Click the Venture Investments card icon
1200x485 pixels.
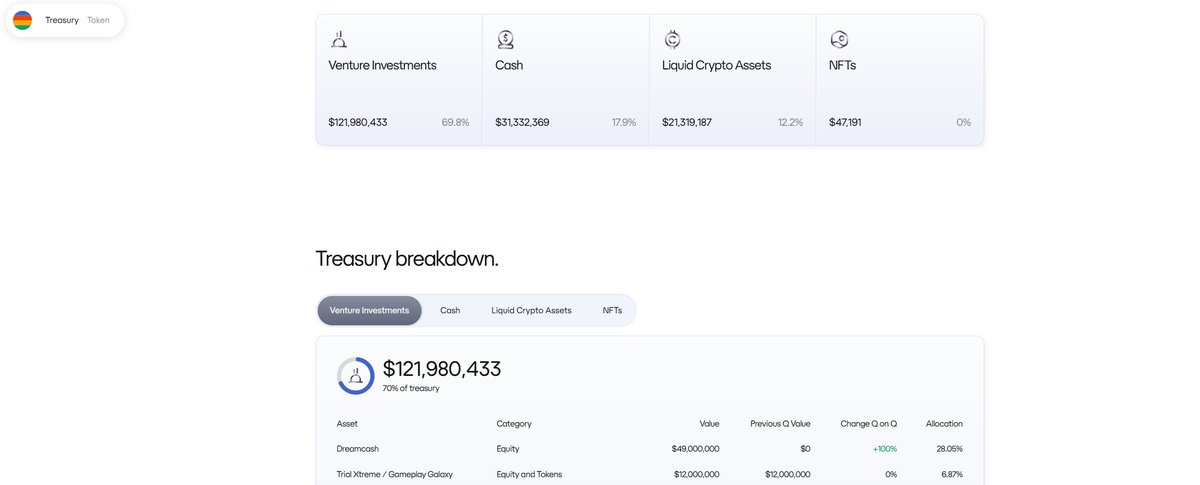click(339, 39)
